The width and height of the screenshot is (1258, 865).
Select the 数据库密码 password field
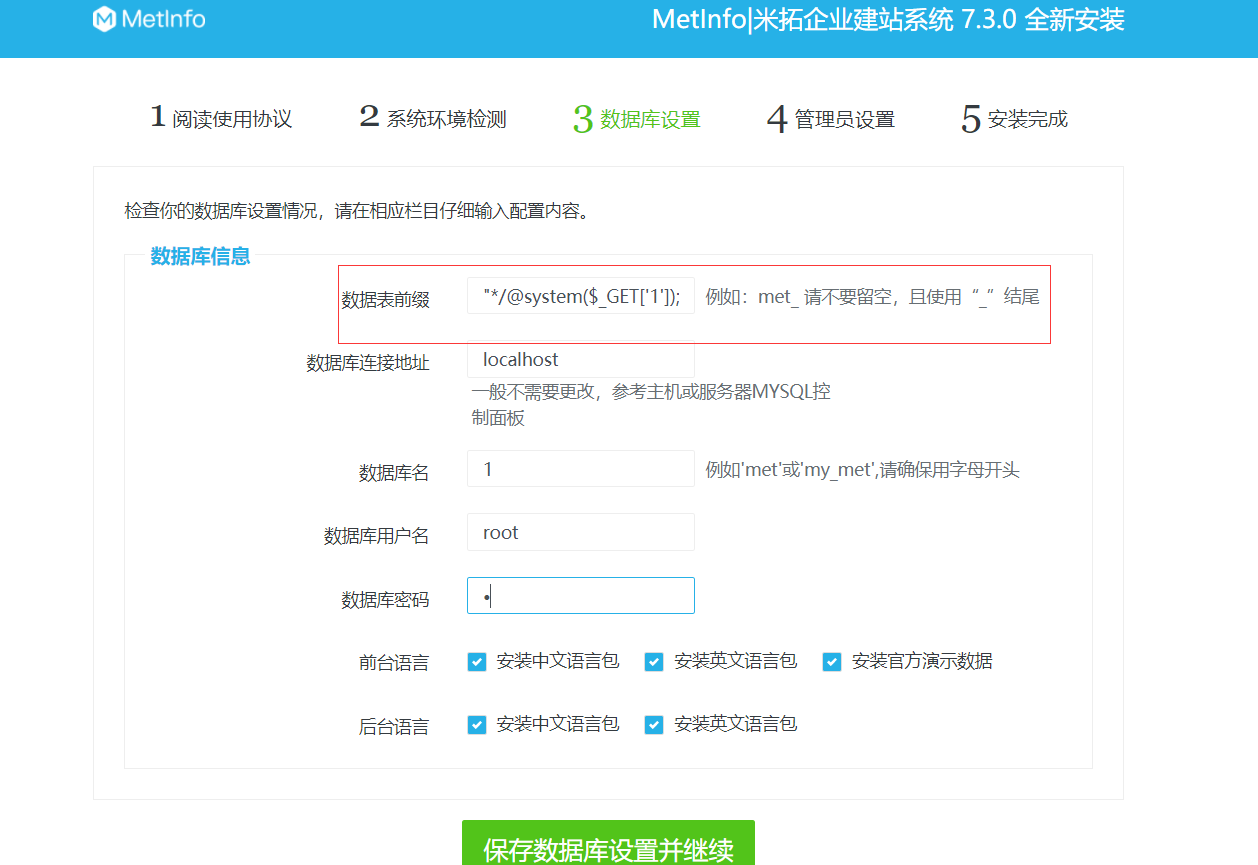click(x=580, y=595)
